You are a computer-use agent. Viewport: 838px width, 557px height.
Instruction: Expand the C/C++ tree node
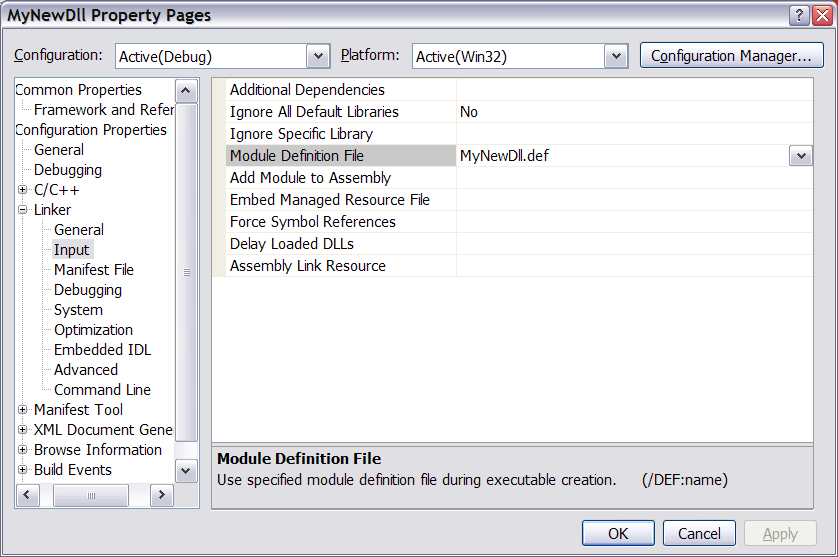pyautogui.click(x=23, y=190)
